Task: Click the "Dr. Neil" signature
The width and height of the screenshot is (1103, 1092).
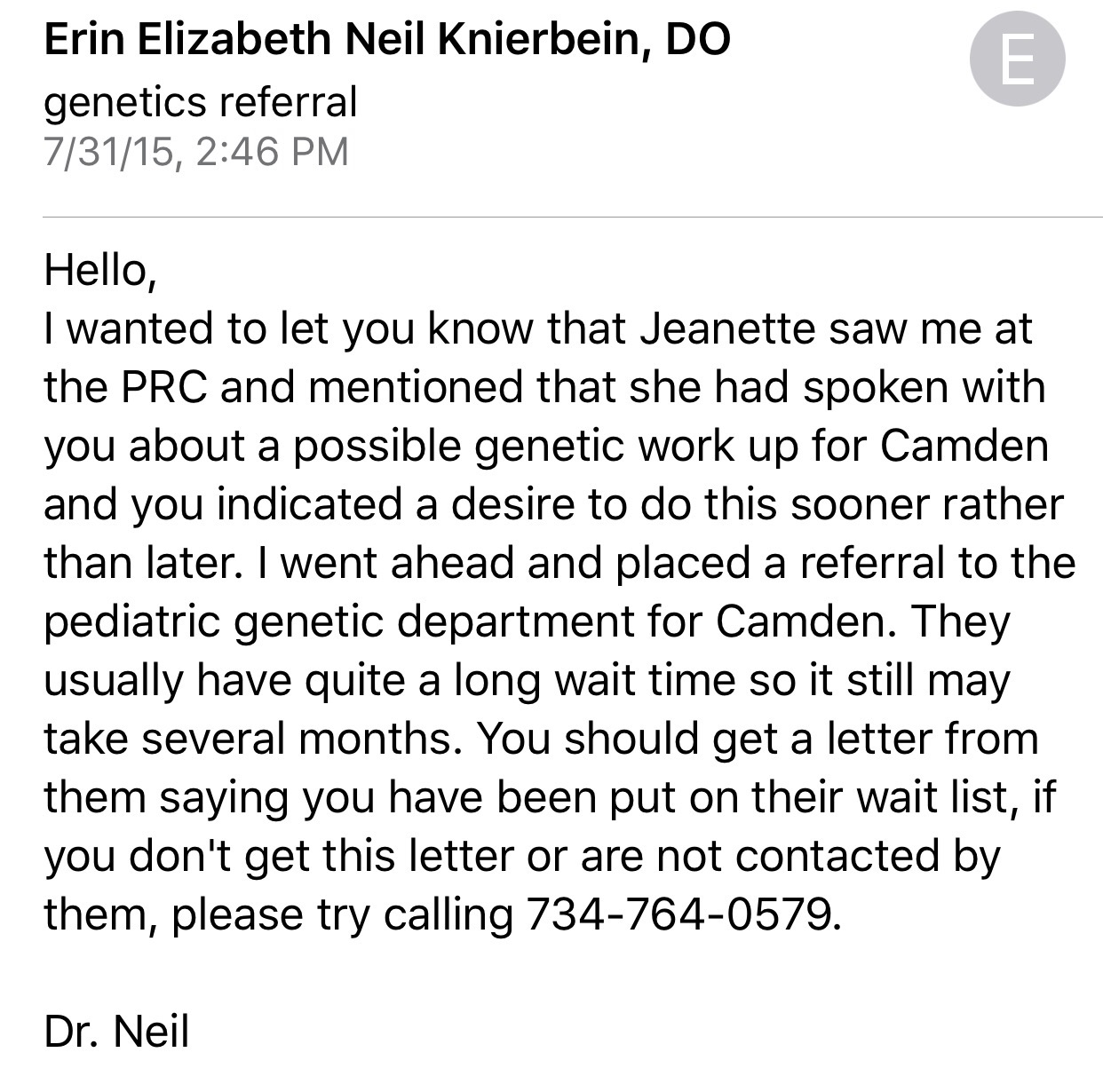Action: tap(116, 1032)
